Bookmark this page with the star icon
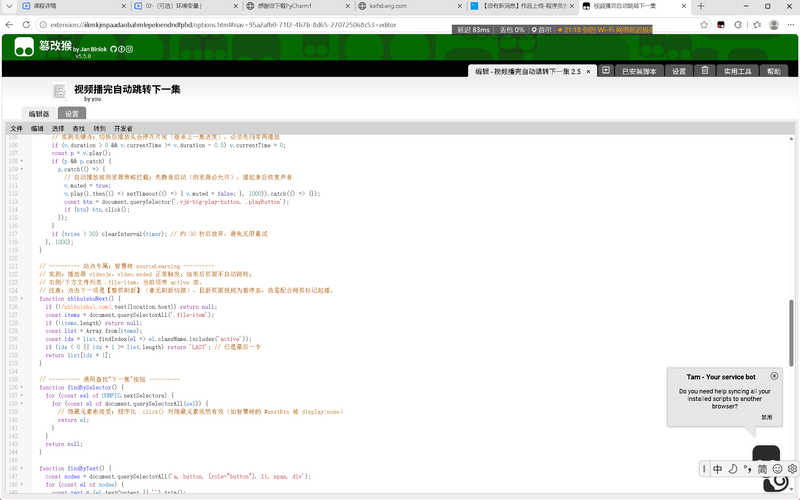This screenshot has height=500, width=800. [704, 24]
